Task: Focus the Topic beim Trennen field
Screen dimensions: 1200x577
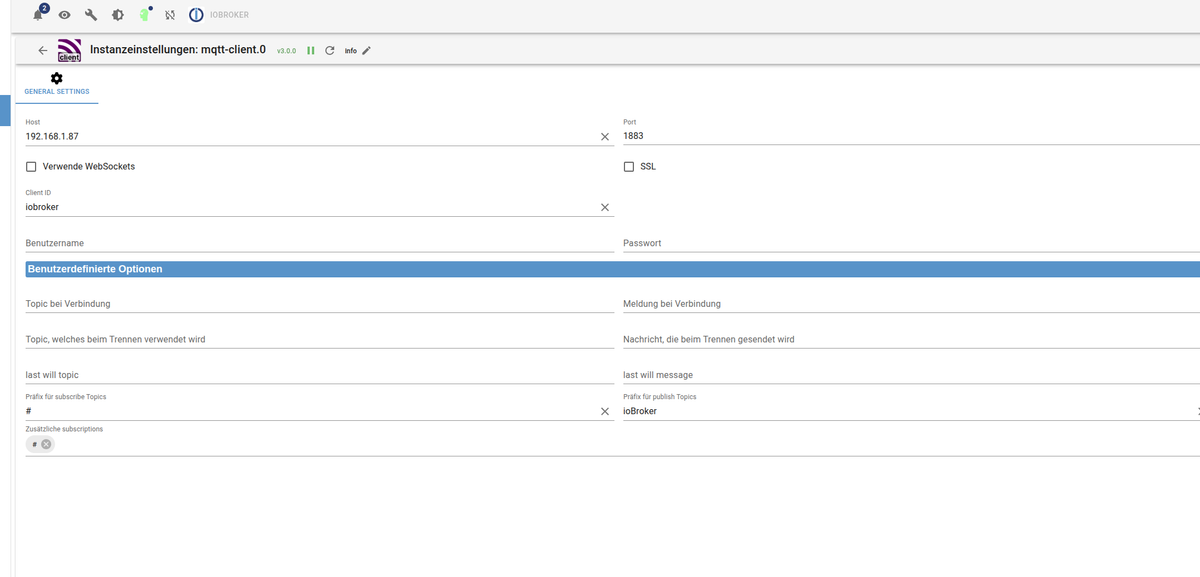Action: coord(319,339)
